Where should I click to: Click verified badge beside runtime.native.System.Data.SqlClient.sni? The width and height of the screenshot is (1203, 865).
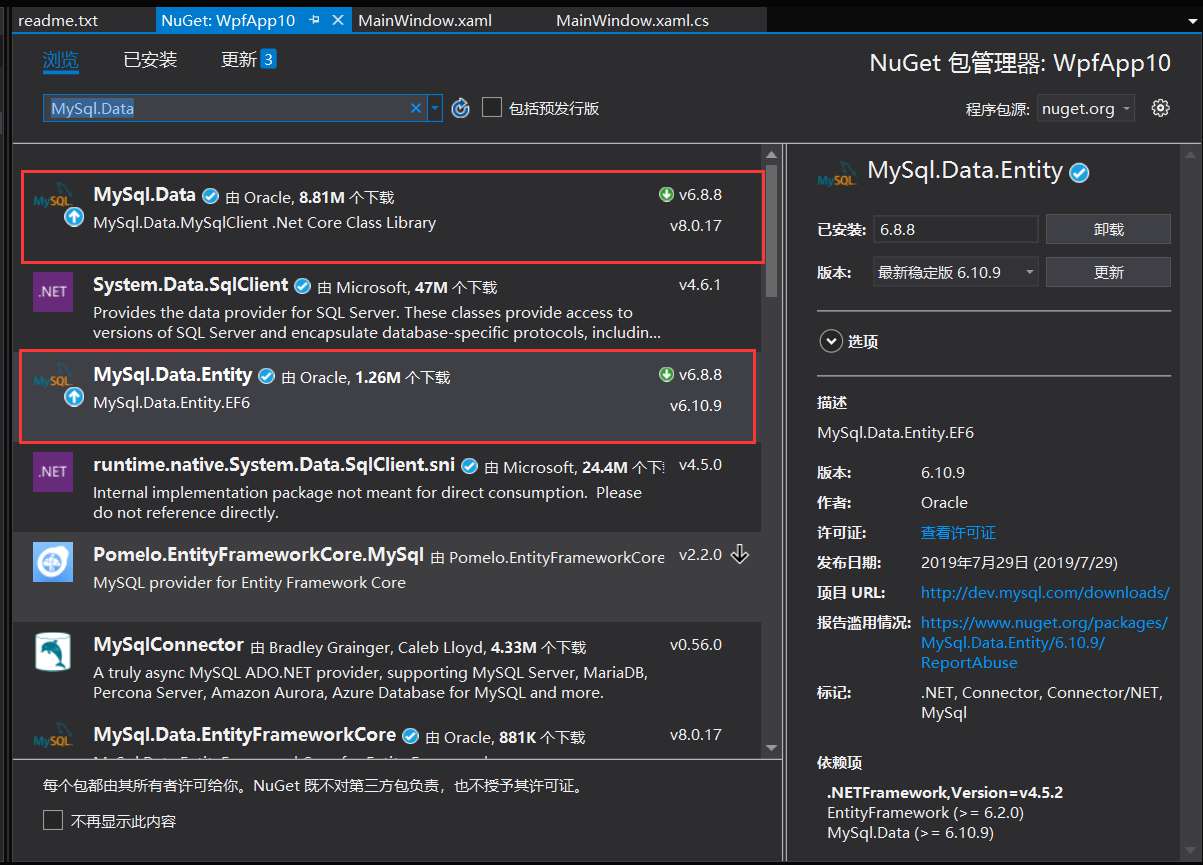pyautogui.click(x=469, y=466)
